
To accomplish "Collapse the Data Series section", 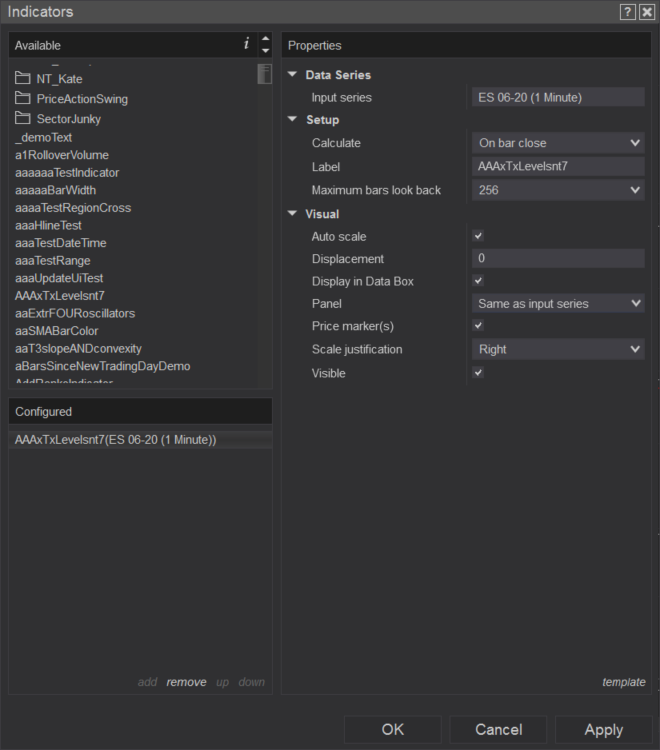I will coord(292,75).
